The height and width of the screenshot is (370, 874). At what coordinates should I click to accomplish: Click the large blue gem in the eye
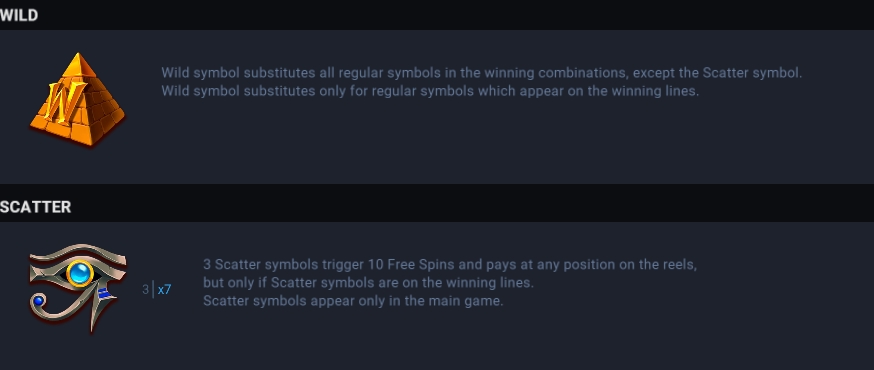tap(81, 274)
